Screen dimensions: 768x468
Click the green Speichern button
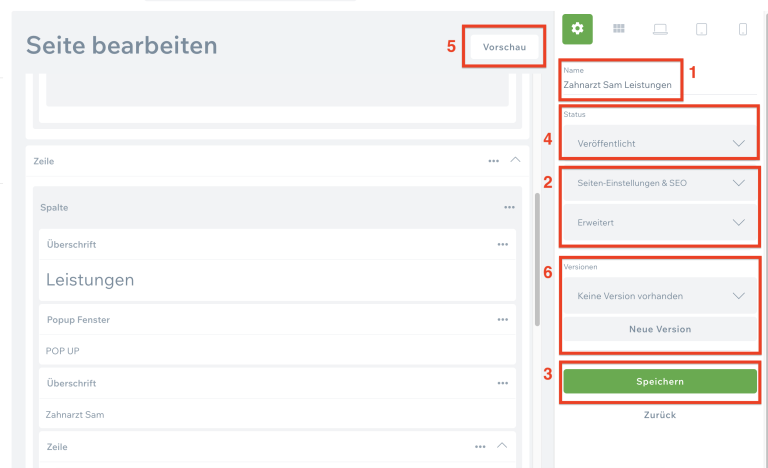click(x=659, y=381)
